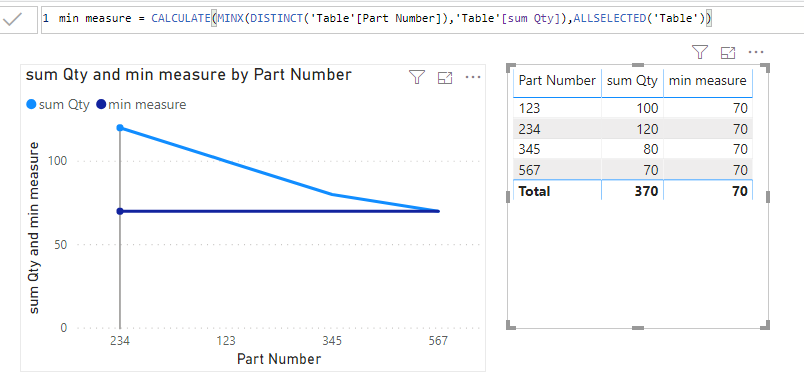Click sum Qty value 100
The height and width of the screenshot is (388, 804).
click(646, 109)
